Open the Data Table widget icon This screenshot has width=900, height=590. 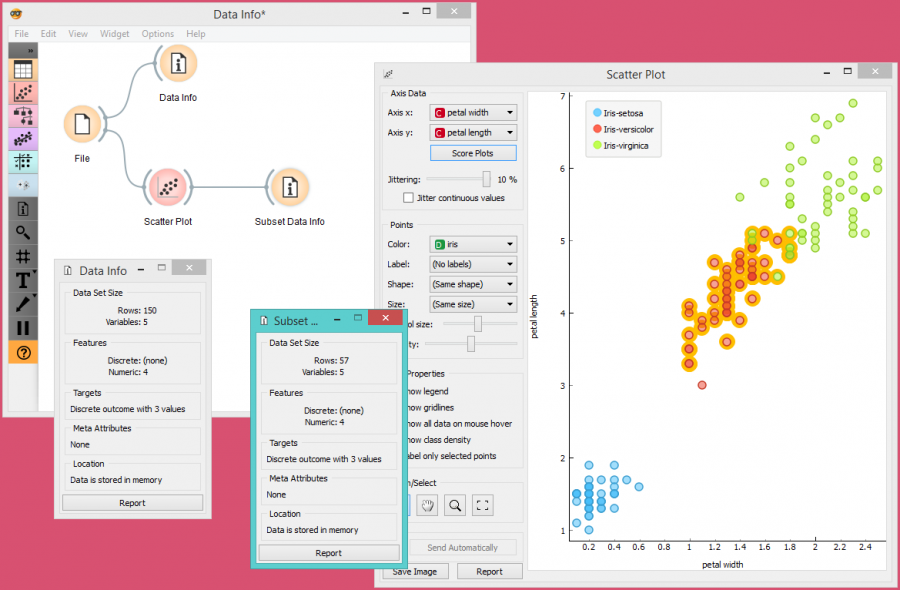(22, 70)
